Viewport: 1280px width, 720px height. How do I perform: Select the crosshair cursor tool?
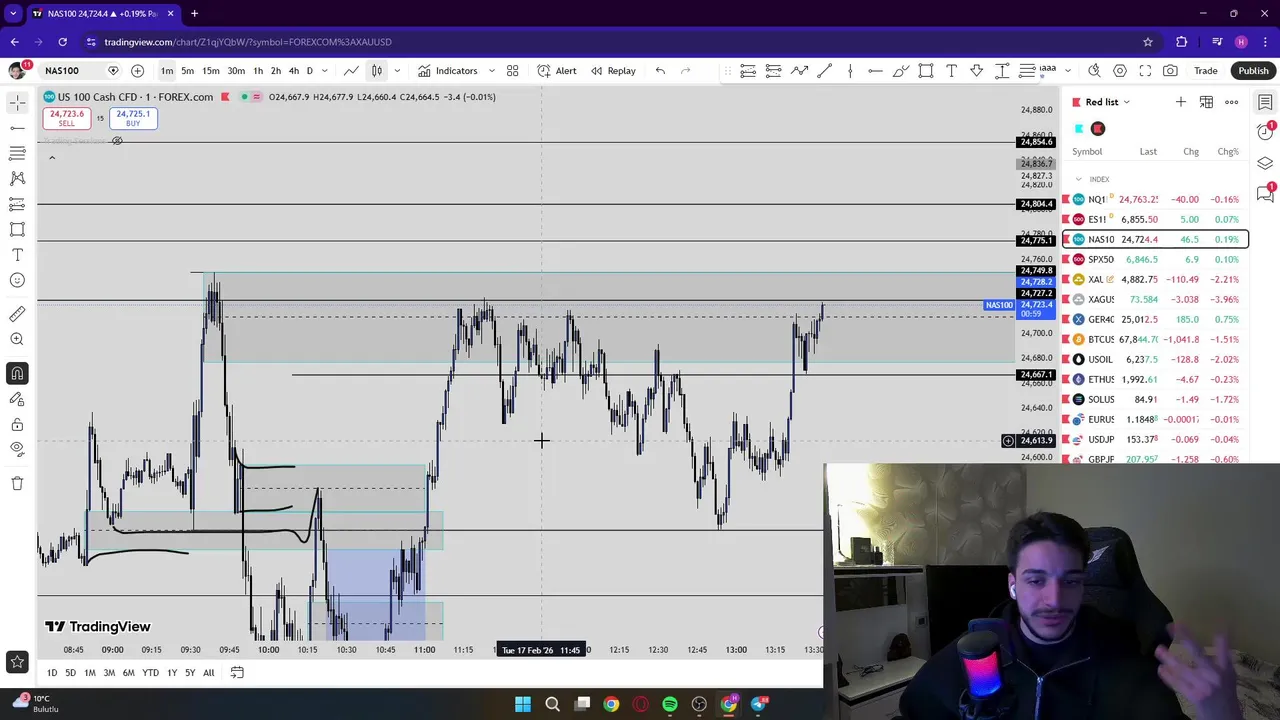(x=17, y=102)
